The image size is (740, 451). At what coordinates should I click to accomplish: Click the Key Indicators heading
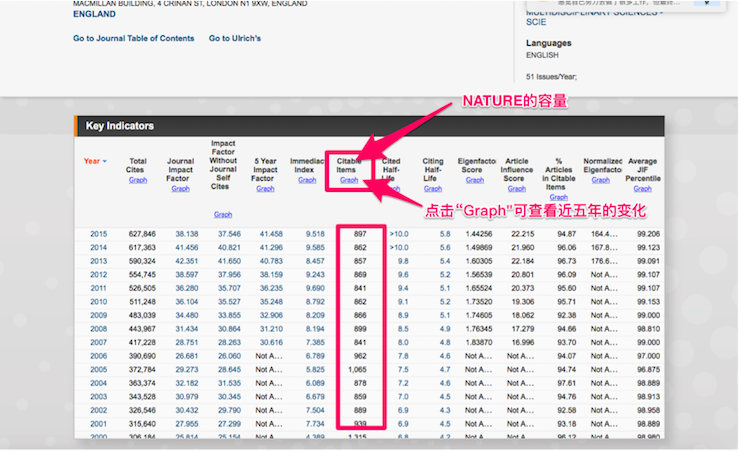[119, 126]
